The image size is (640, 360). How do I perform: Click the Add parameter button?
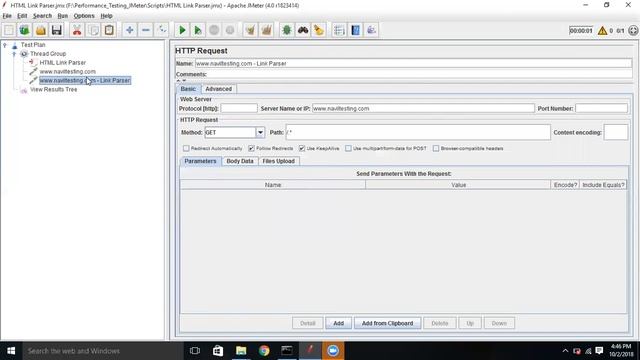[x=338, y=323]
